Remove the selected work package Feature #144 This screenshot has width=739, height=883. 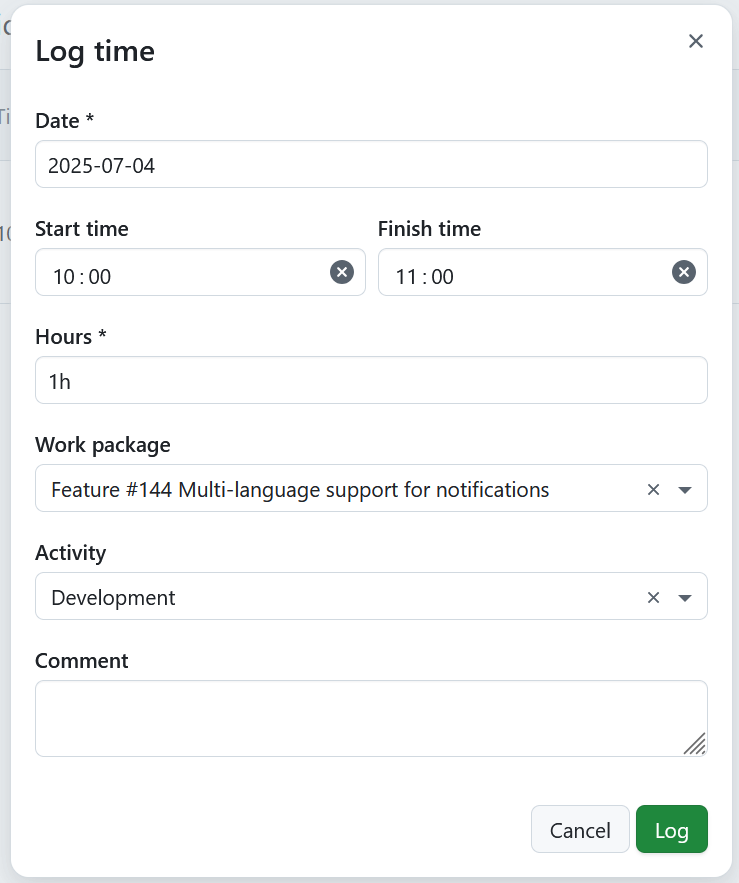(653, 489)
